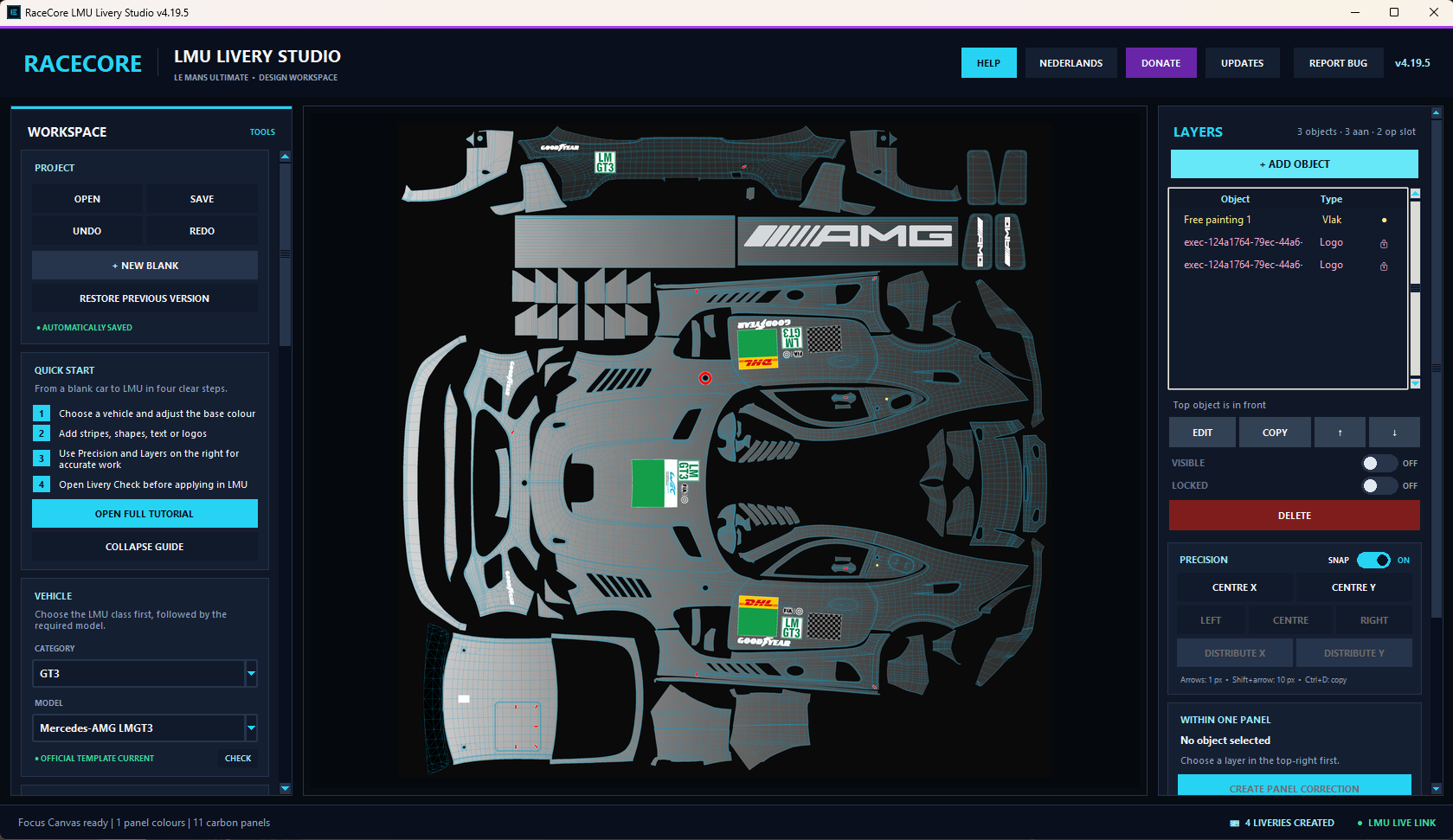Screen dimensions: 1453x840
Task: Click the red circular marker on the livery canvas
Action: coord(705,378)
